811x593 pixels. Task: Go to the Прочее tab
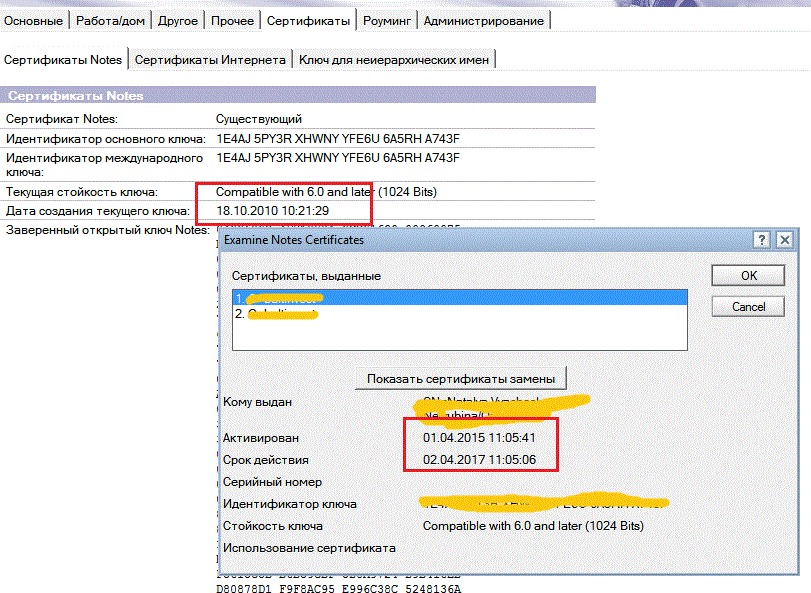pyautogui.click(x=233, y=21)
